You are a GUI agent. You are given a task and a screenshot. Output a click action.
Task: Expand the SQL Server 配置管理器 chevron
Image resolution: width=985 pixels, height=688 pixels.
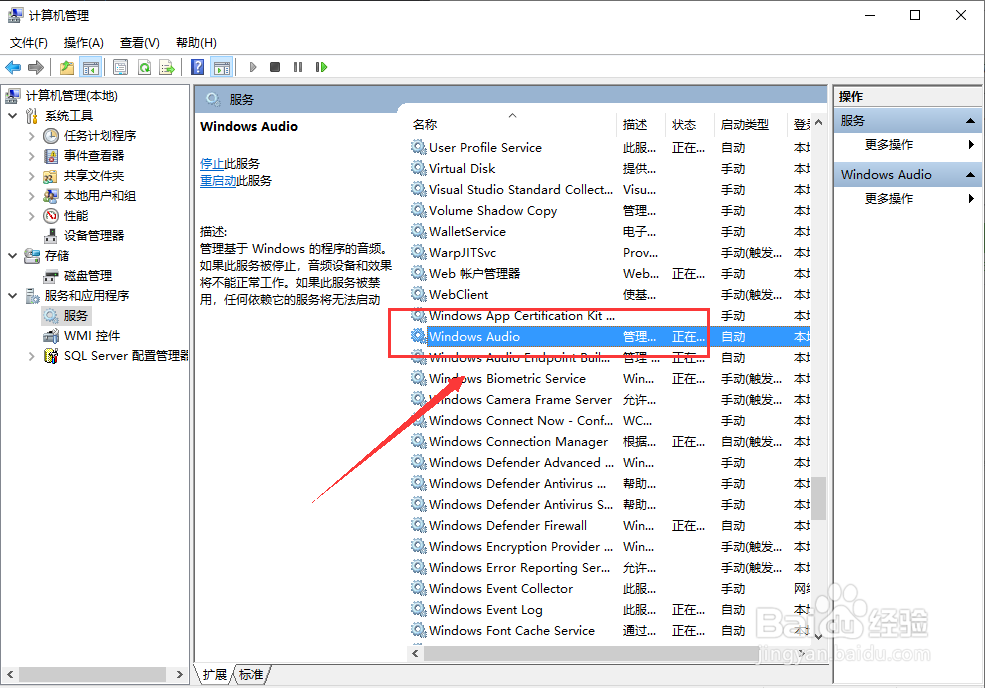click(31, 356)
